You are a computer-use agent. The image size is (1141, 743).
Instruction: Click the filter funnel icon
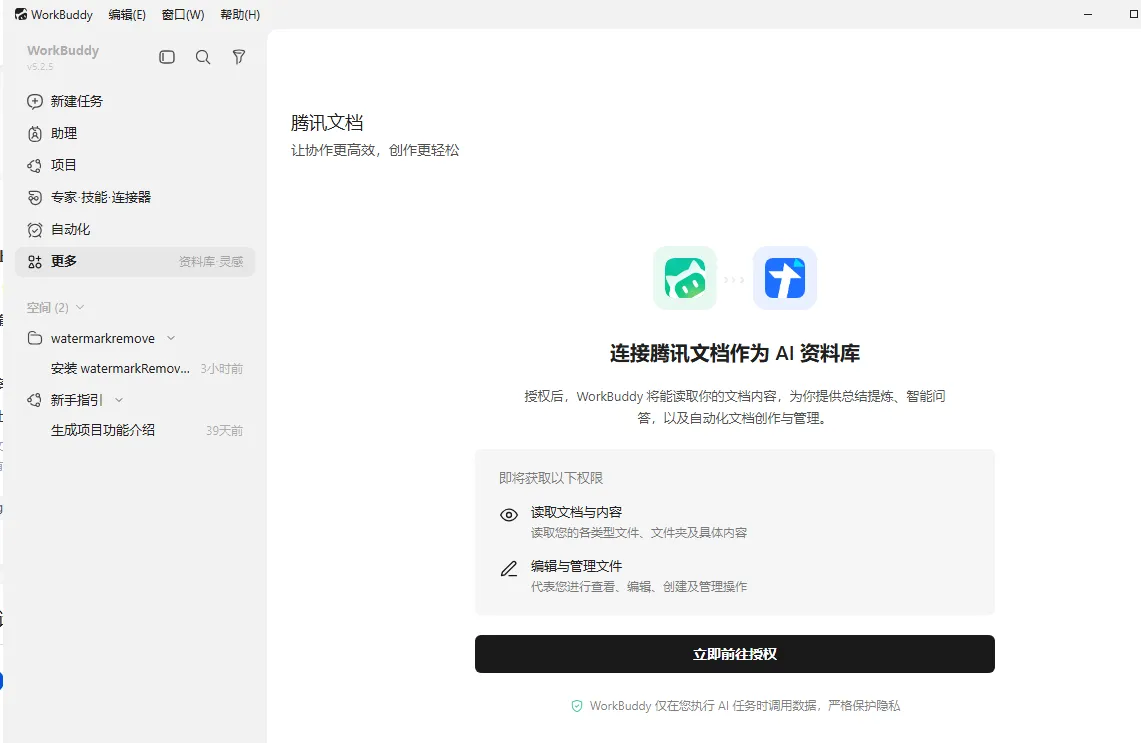[x=239, y=57]
